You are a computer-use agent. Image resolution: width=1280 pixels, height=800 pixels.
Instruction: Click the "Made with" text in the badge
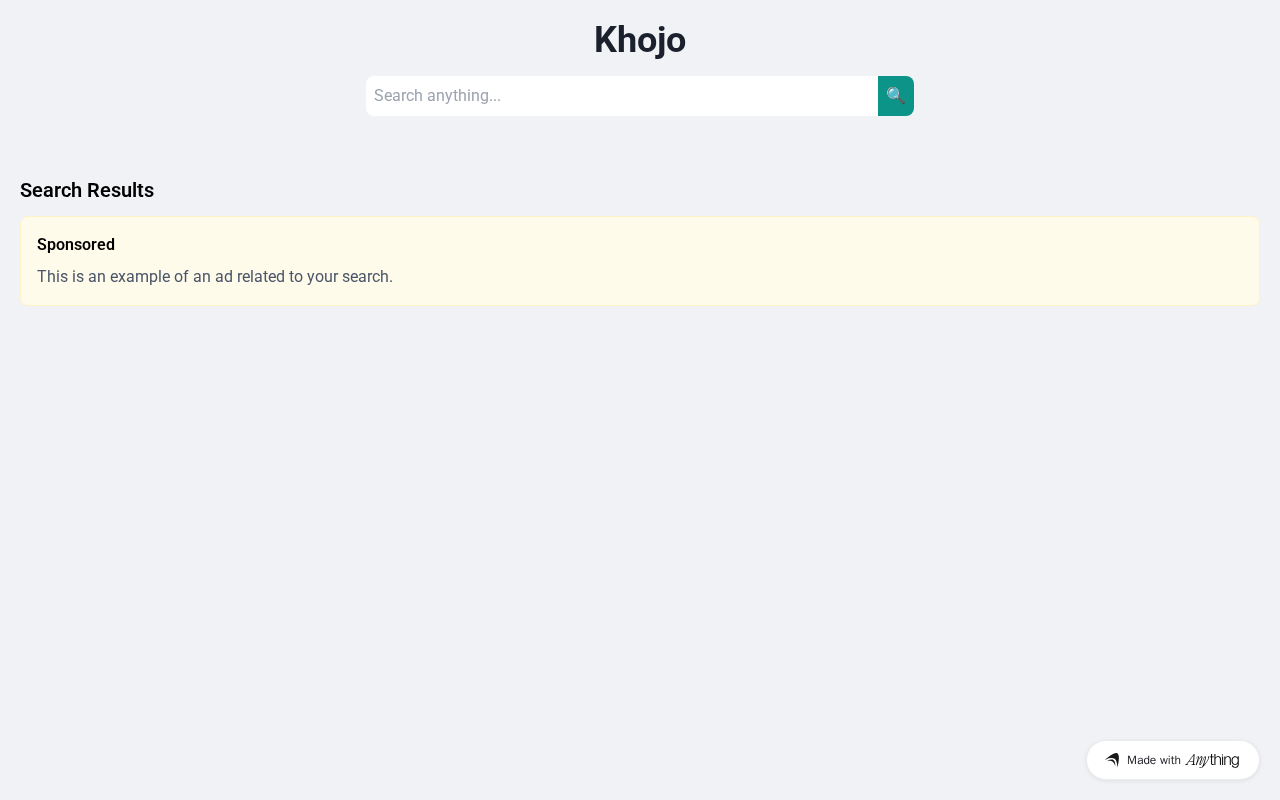1154,760
